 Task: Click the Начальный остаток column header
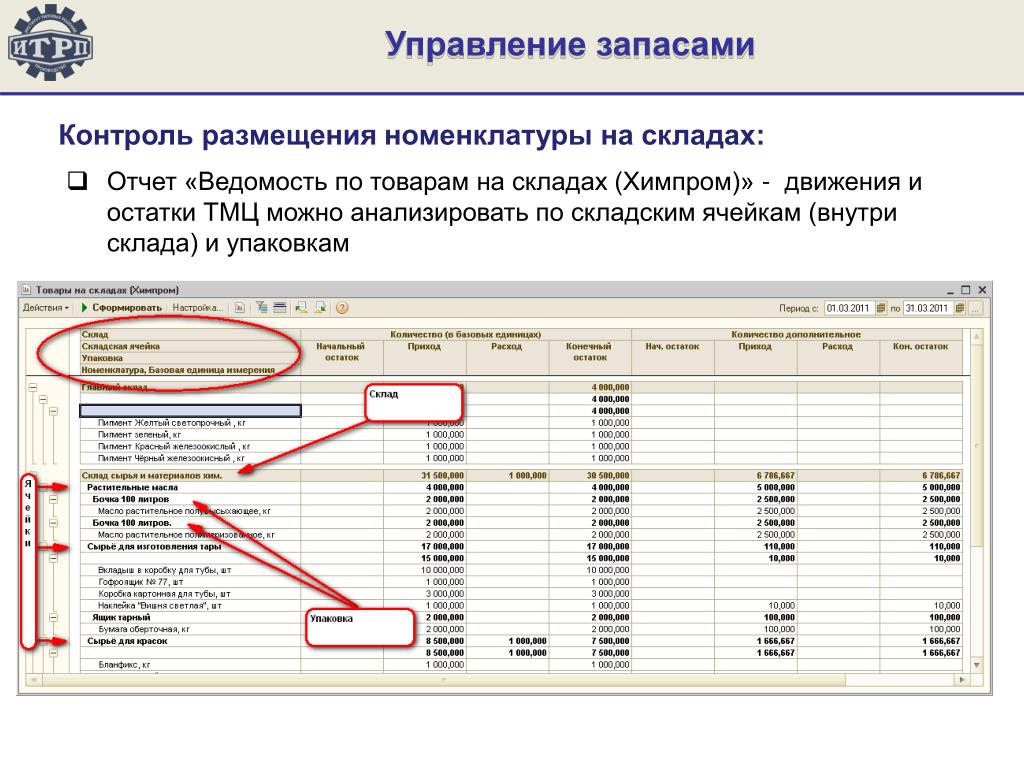(342, 352)
